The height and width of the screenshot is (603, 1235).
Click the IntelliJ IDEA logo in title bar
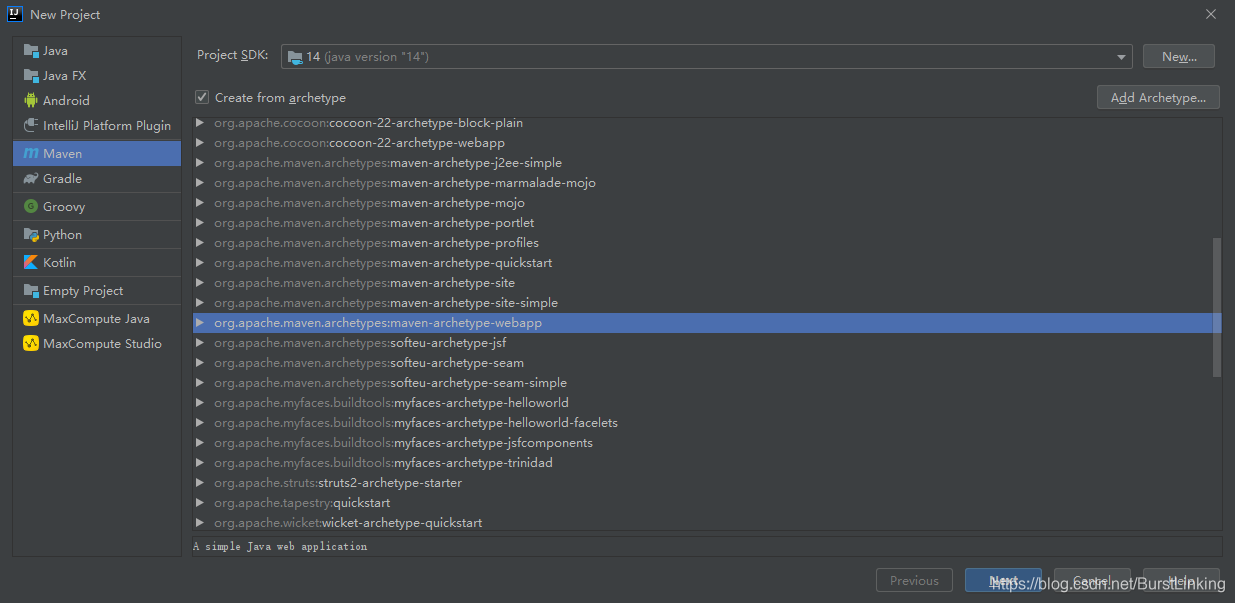(x=15, y=14)
